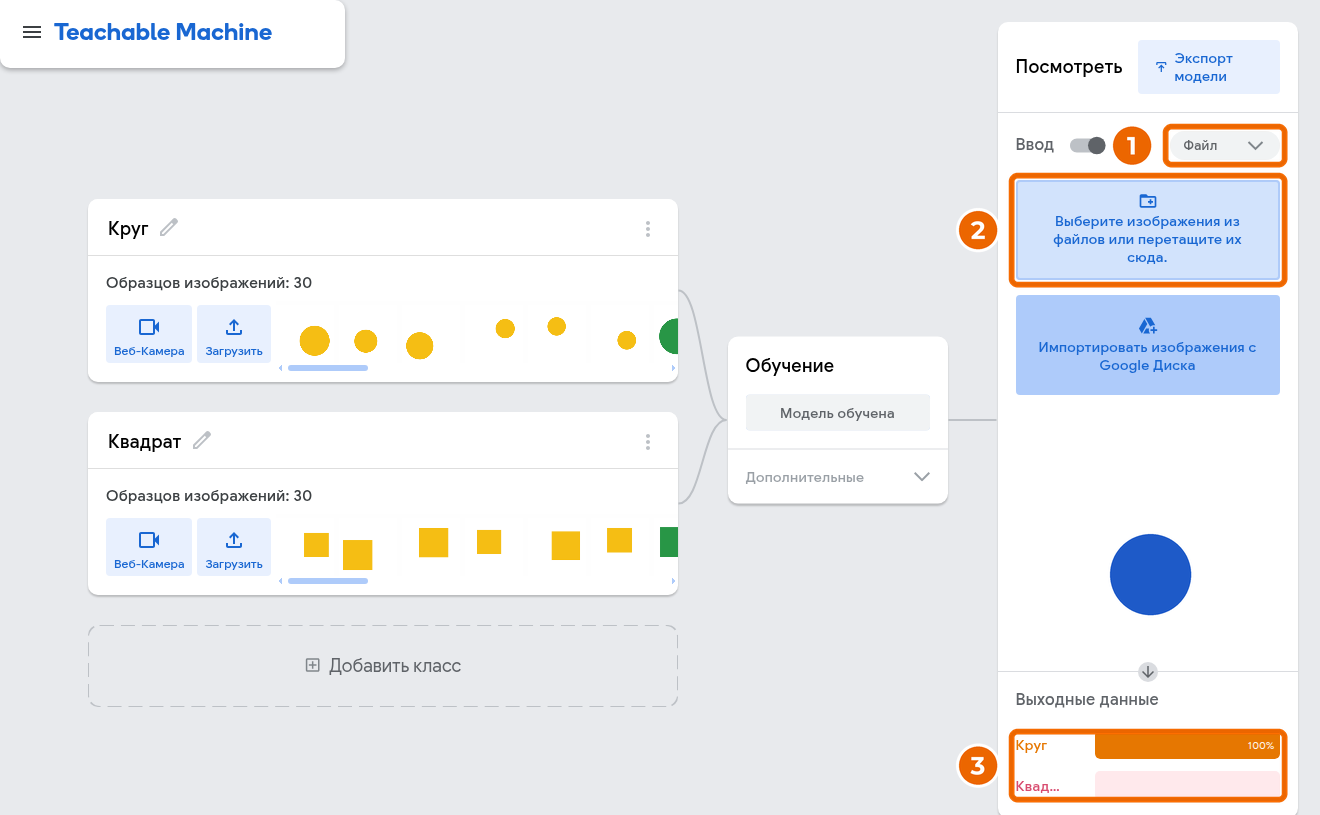Click the Квадрат class name
This screenshot has width=1320, height=815.
144,441
